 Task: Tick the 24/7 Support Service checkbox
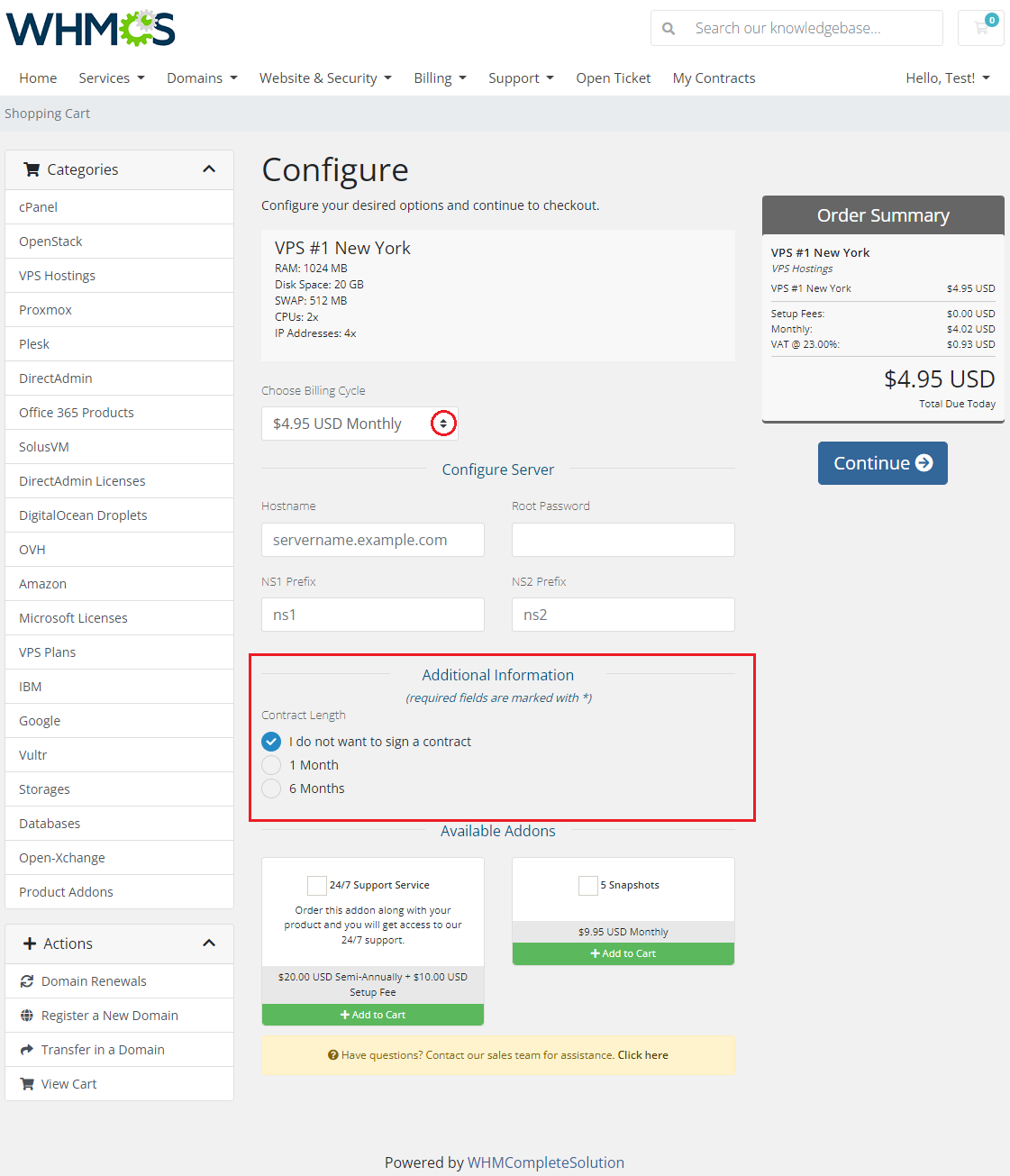[x=317, y=885]
